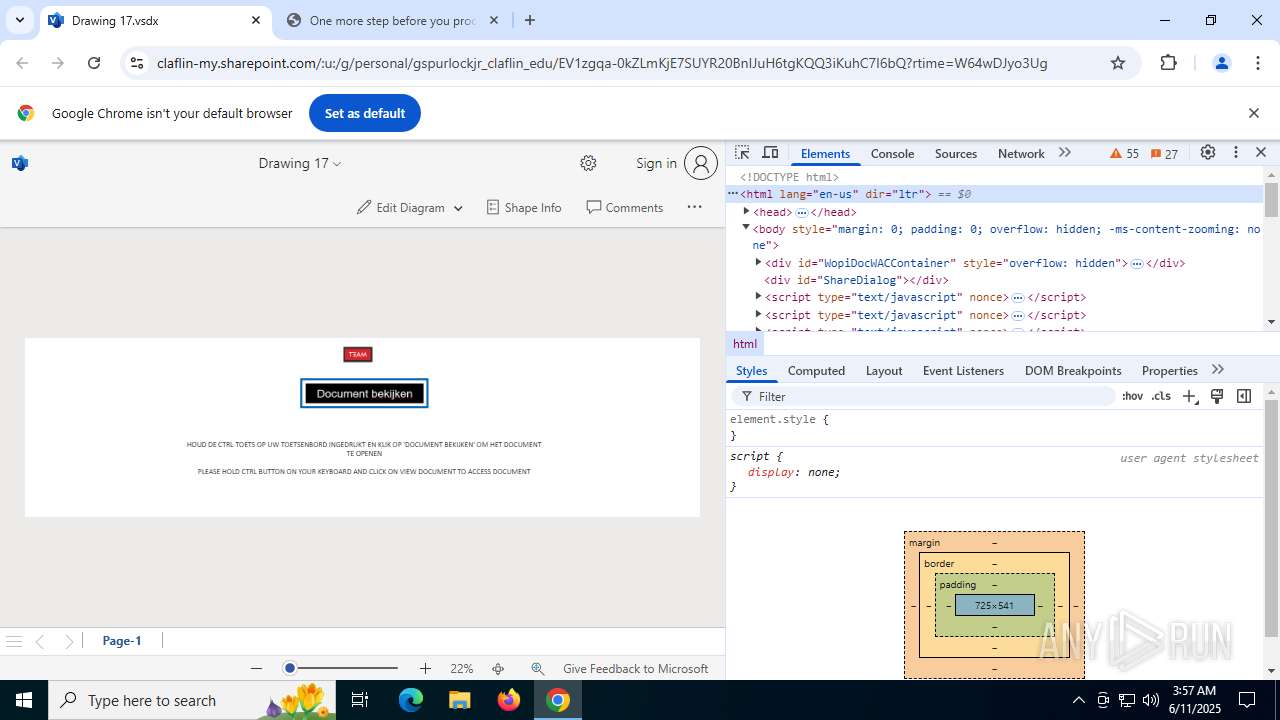Click the pan and zoom magnifier icon
This screenshot has width=1280, height=720.
tap(538, 668)
